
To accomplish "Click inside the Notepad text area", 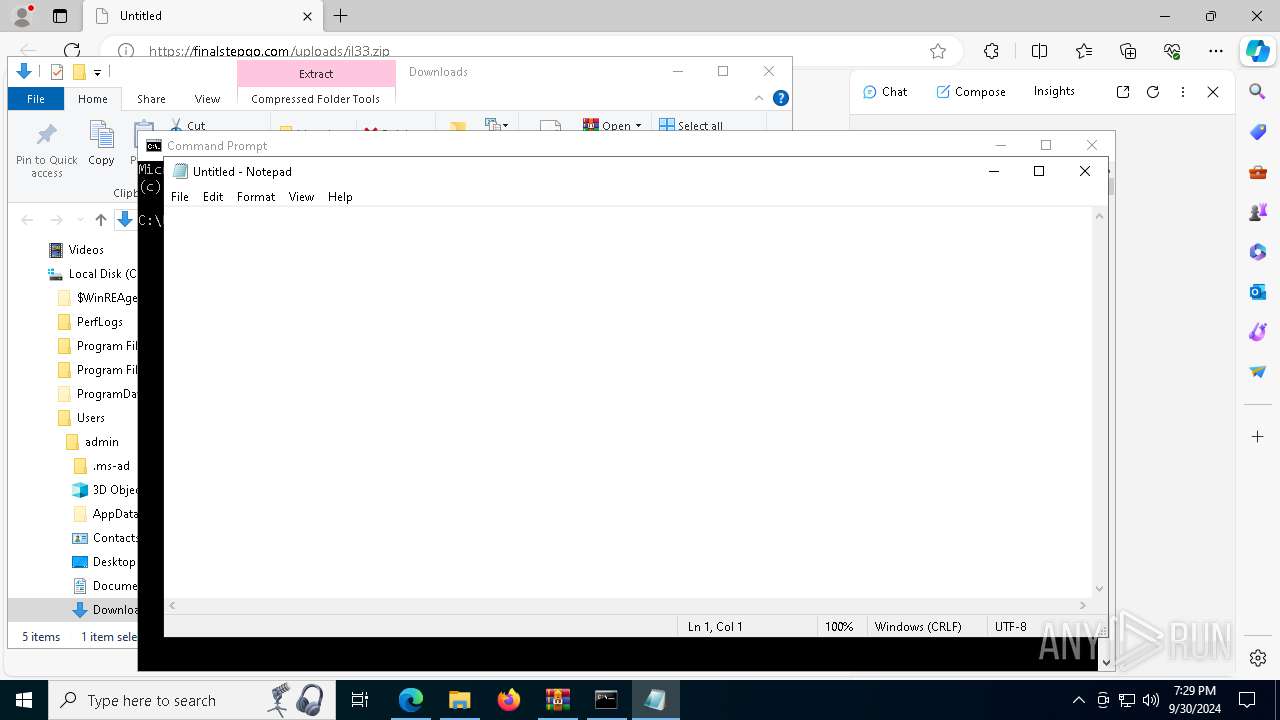I will click(x=630, y=400).
